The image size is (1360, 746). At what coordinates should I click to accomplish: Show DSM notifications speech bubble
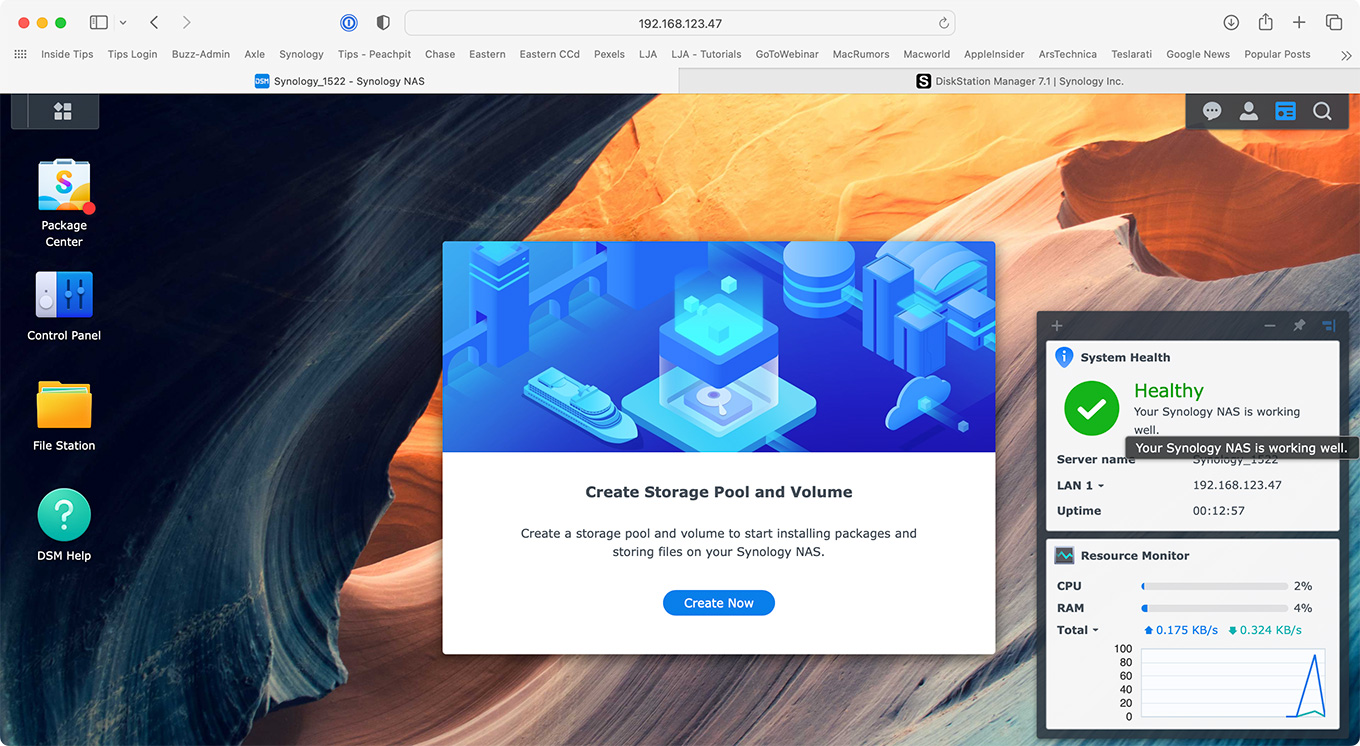tap(1212, 111)
